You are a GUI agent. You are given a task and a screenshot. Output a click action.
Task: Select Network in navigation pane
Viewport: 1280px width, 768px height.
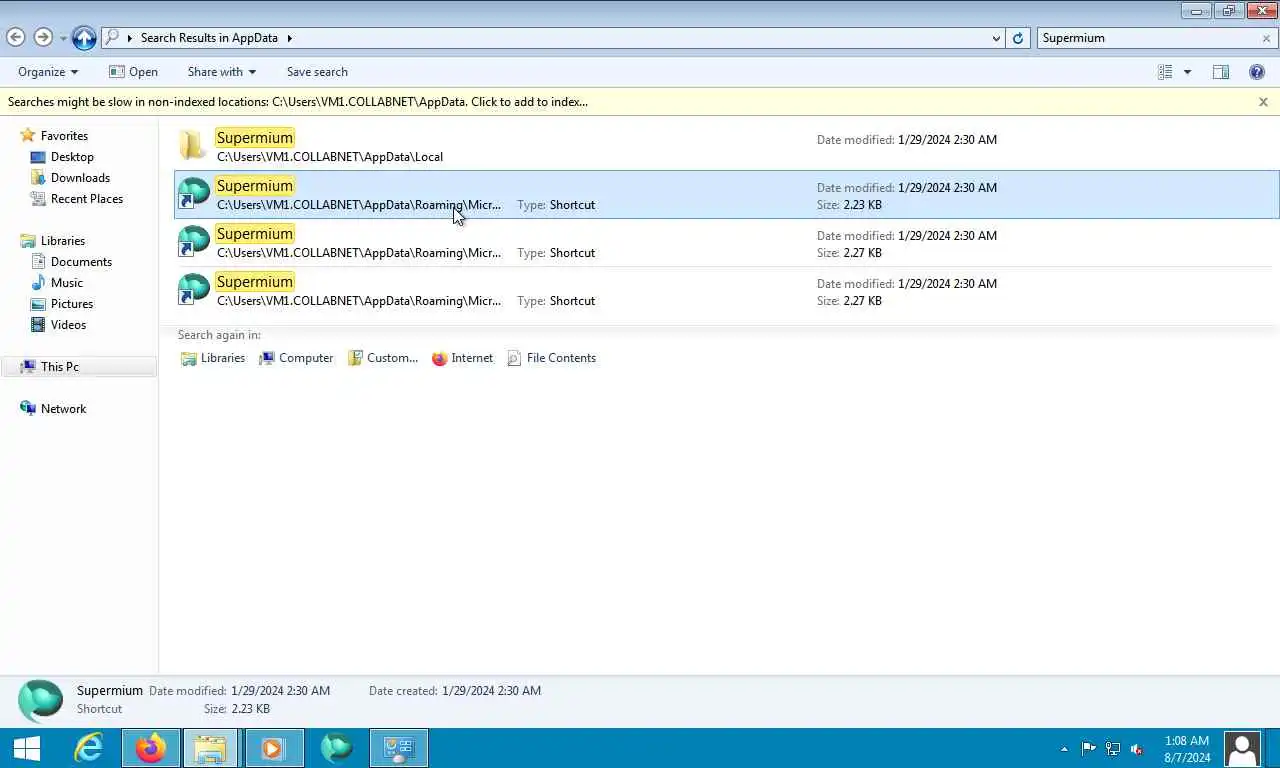[x=63, y=409]
